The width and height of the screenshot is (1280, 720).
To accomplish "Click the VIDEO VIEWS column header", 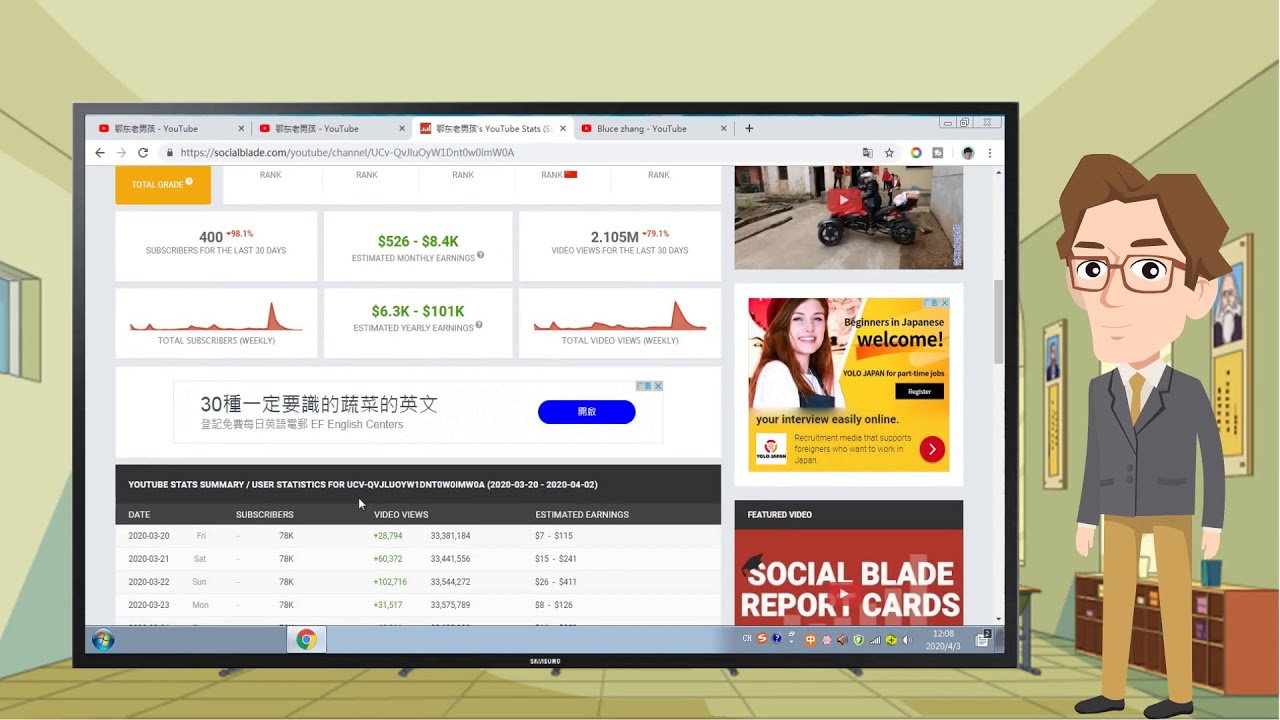I will [x=401, y=515].
